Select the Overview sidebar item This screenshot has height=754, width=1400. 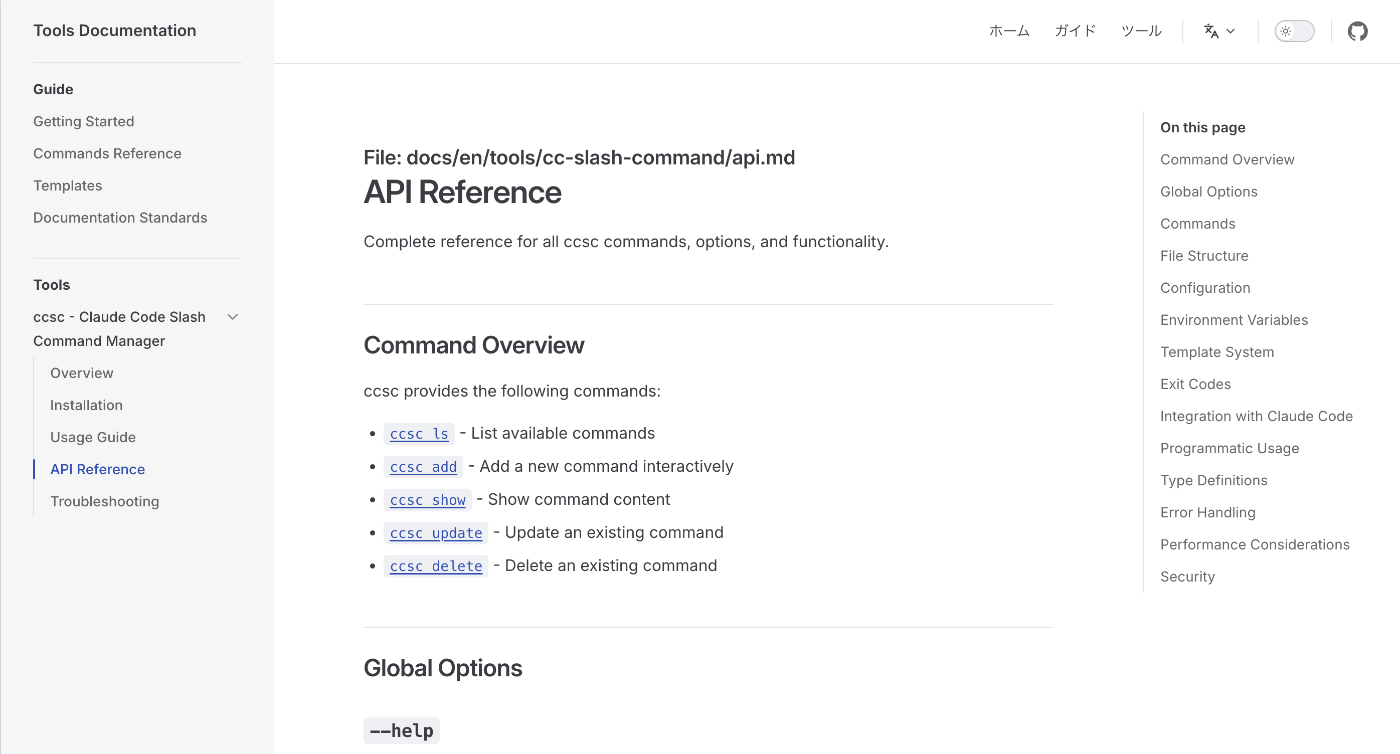[x=82, y=373]
